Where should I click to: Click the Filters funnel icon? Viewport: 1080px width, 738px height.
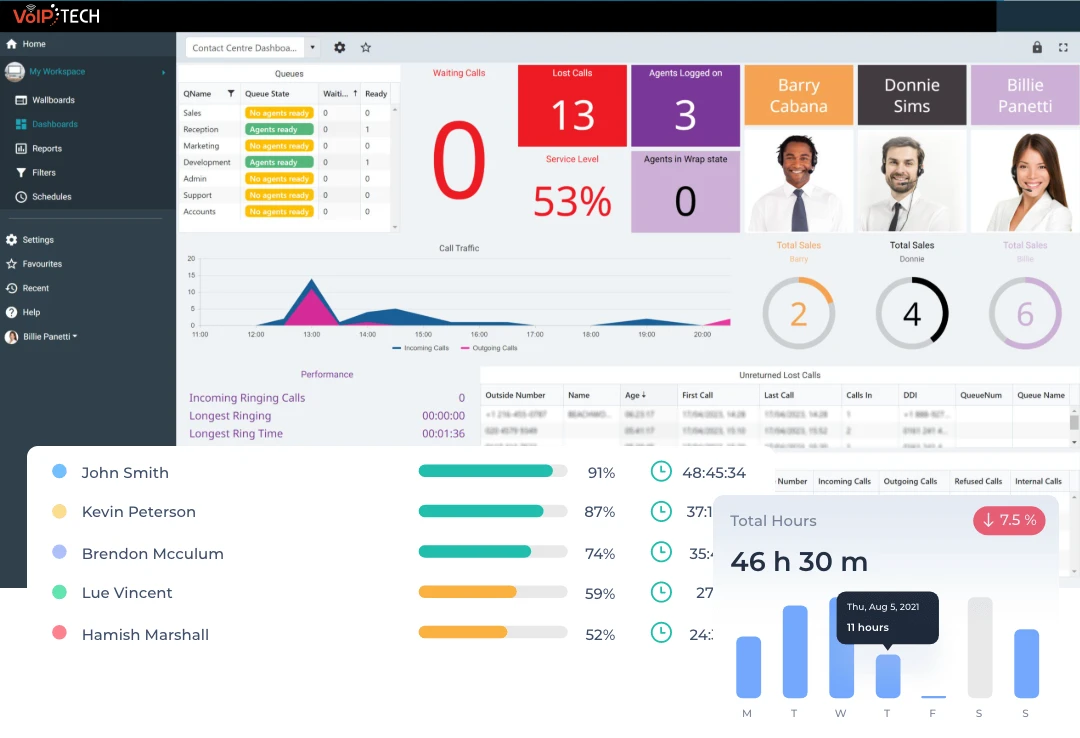click(21, 172)
